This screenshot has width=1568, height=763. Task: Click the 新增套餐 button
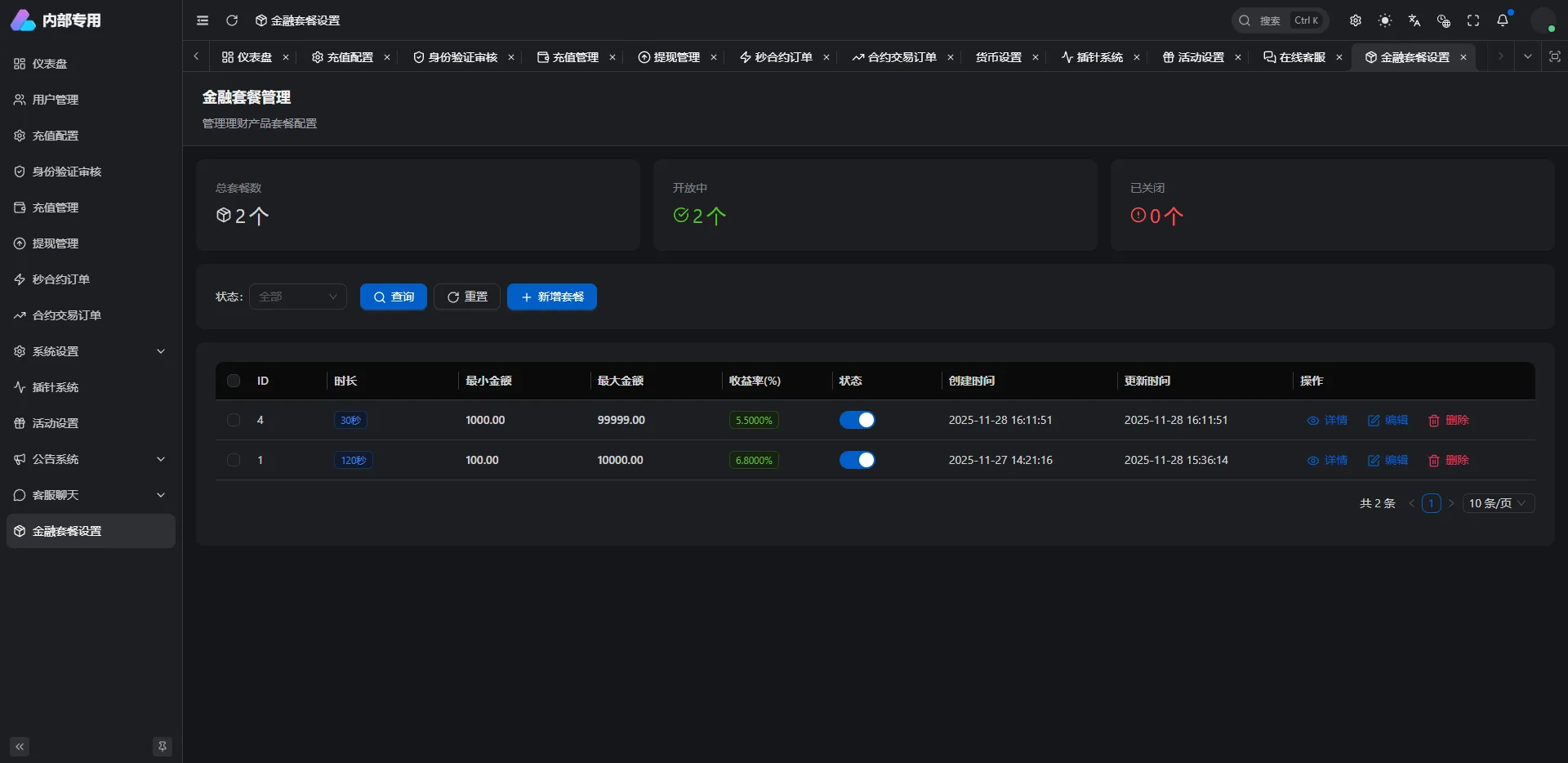(x=552, y=297)
